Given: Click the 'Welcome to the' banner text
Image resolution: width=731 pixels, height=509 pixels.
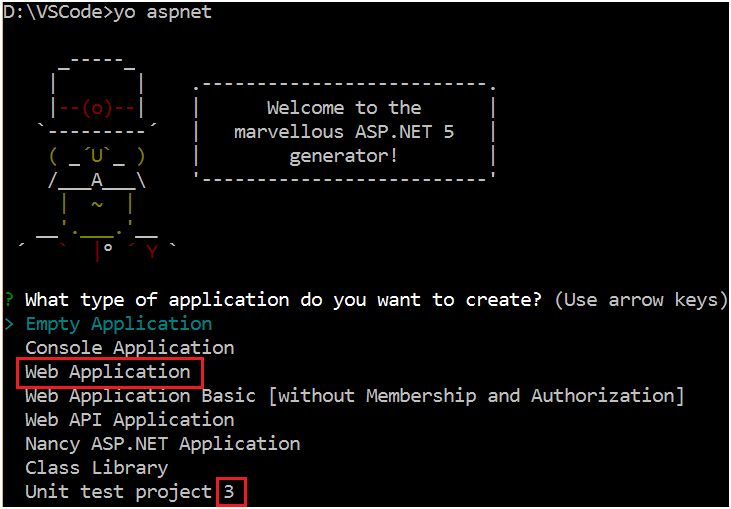Looking at the screenshot, I should pos(344,108).
